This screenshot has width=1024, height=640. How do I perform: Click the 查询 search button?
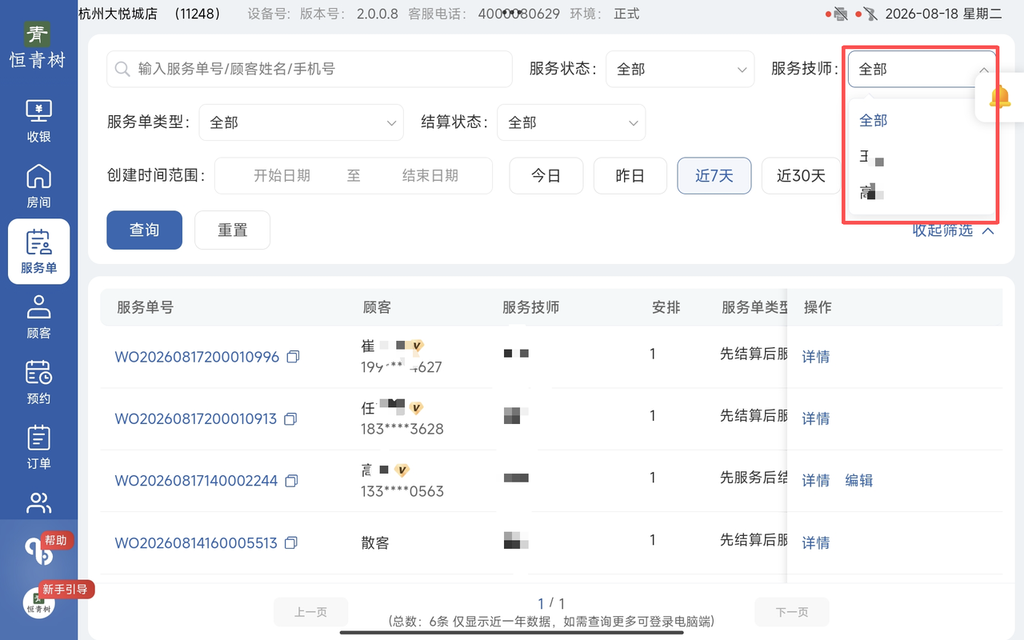coord(144,230)
